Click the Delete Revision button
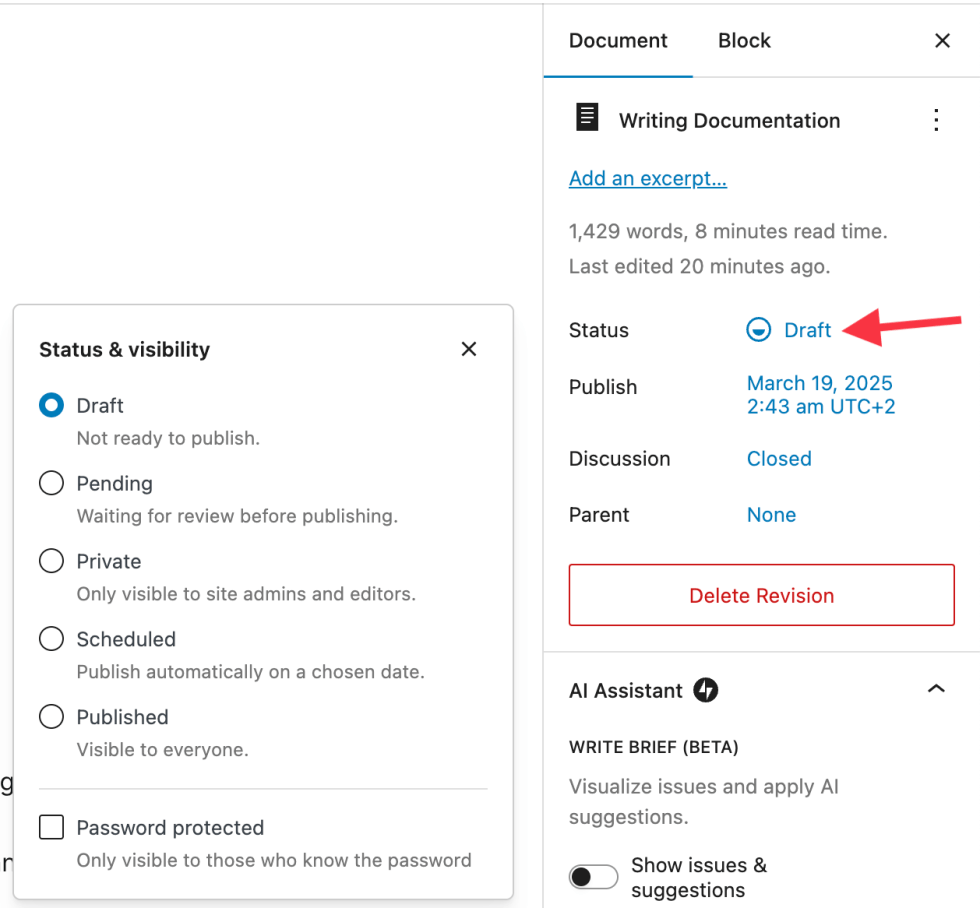980x908 pixels. coord(761,596)
